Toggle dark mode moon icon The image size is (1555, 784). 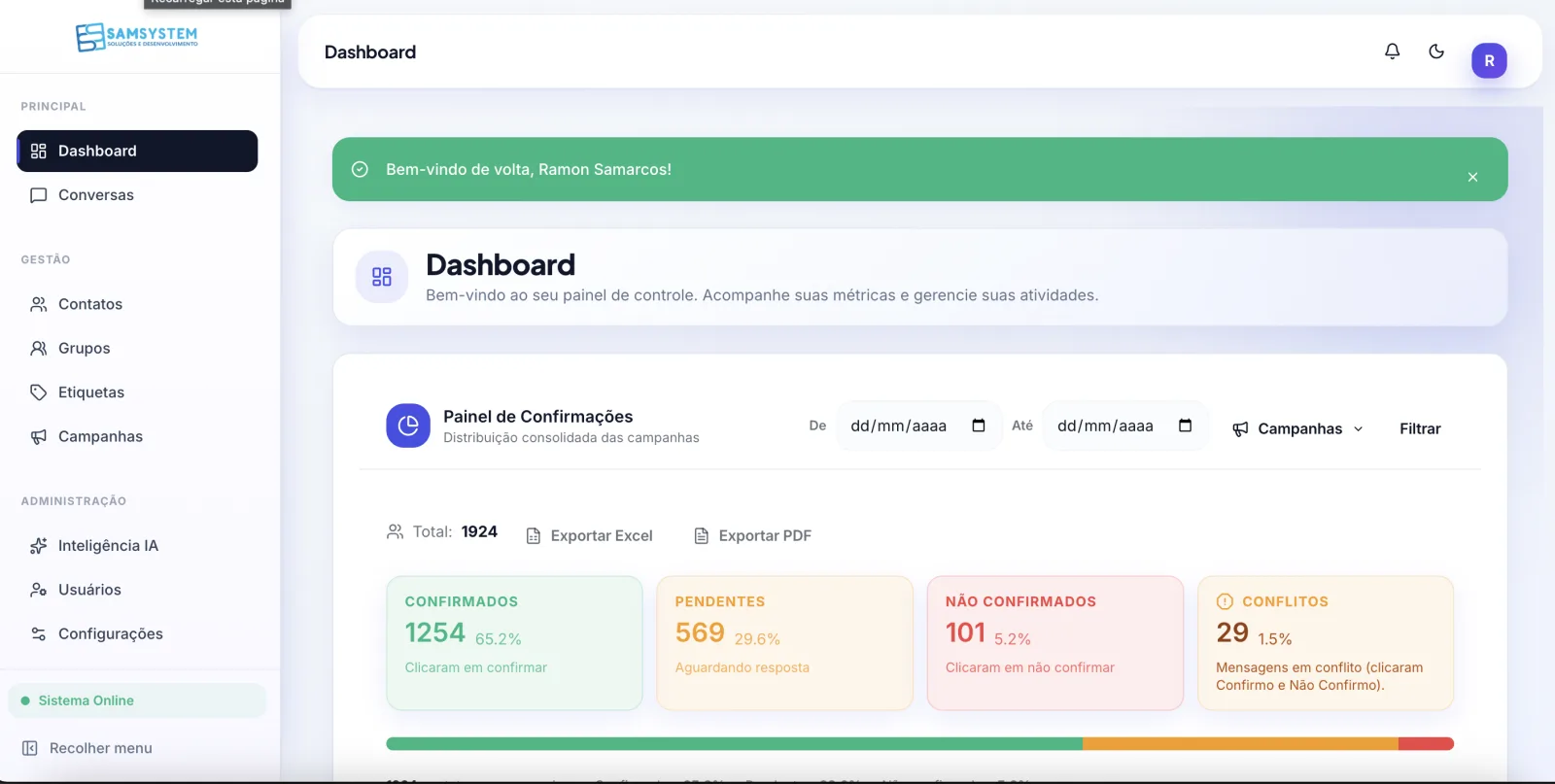coord(1436,51)
